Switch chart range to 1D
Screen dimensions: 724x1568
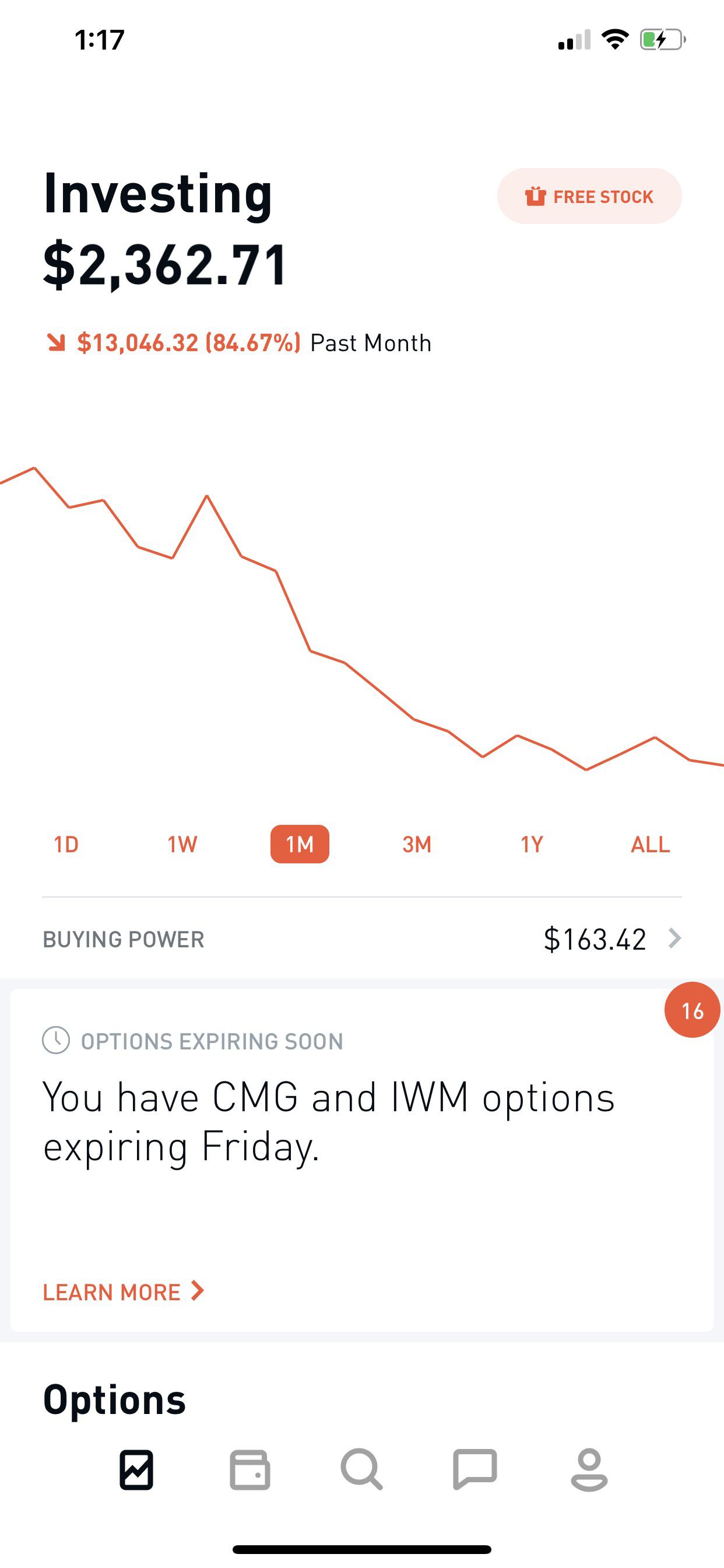coord(66,844)
